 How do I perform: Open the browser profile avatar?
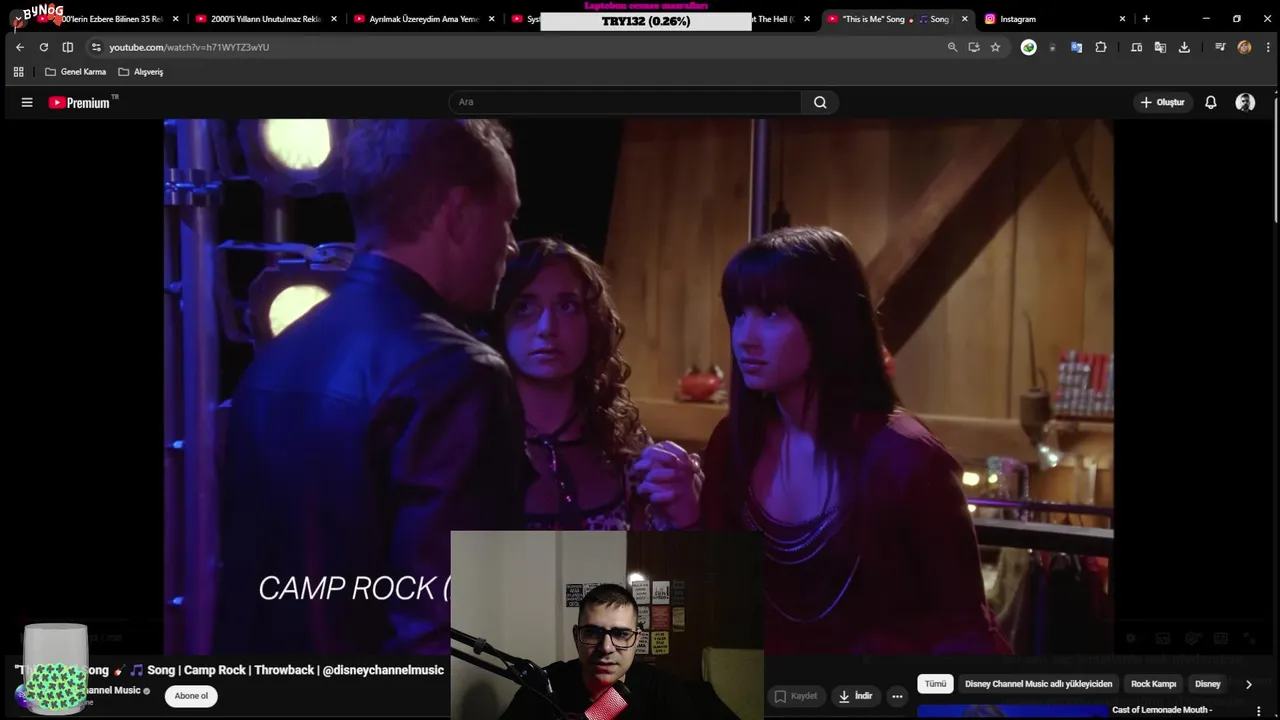tap(1244, 47)
